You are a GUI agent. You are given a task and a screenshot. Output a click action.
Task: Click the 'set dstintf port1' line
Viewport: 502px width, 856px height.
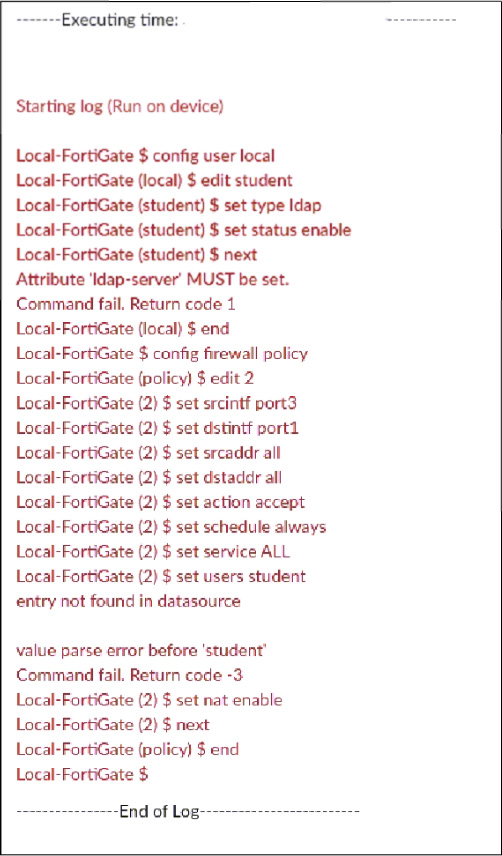coord(158,428)
